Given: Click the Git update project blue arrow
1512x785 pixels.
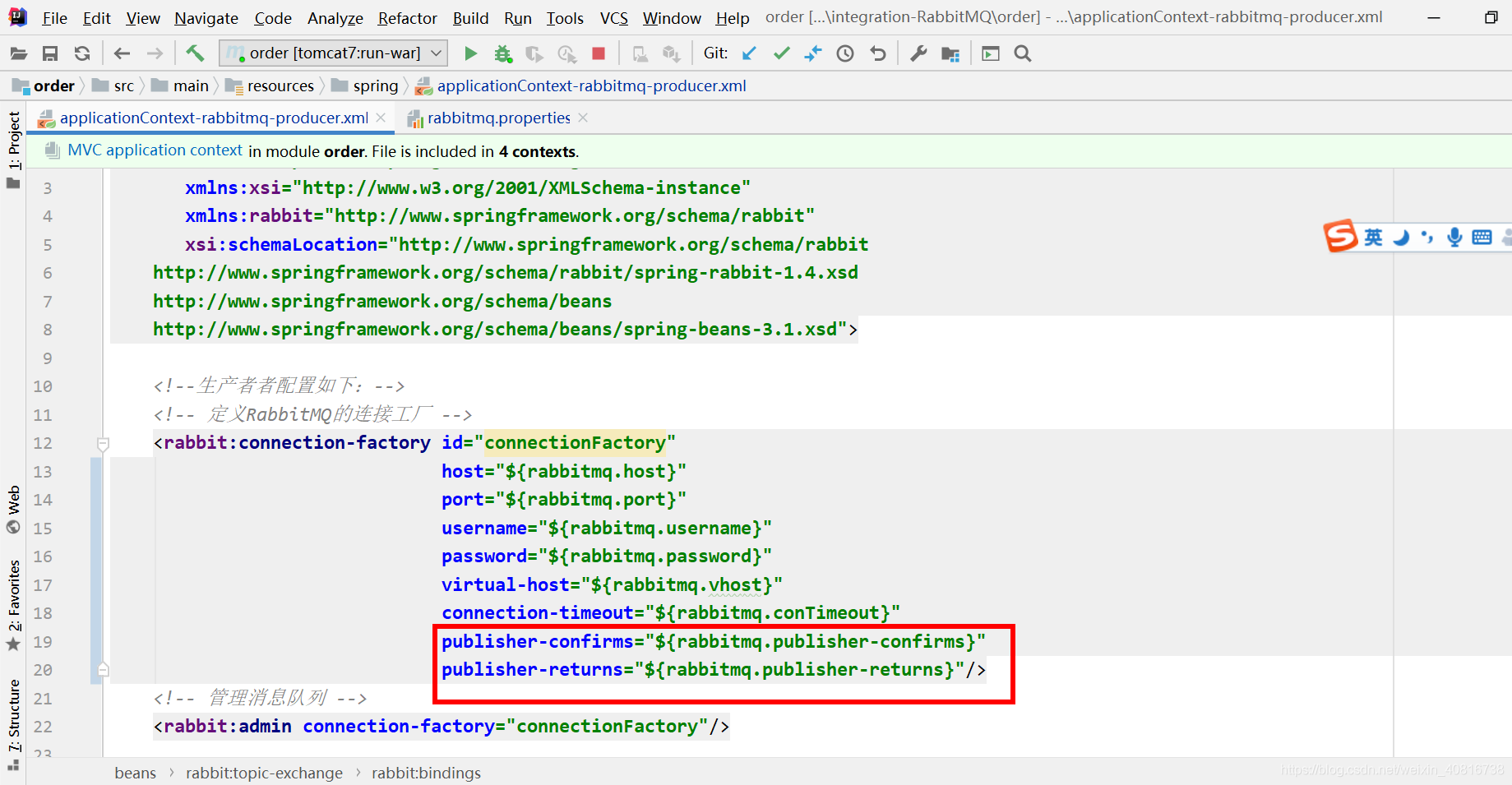Looking at the screenshot, I should pyautogui.click(x=749, y=53).
